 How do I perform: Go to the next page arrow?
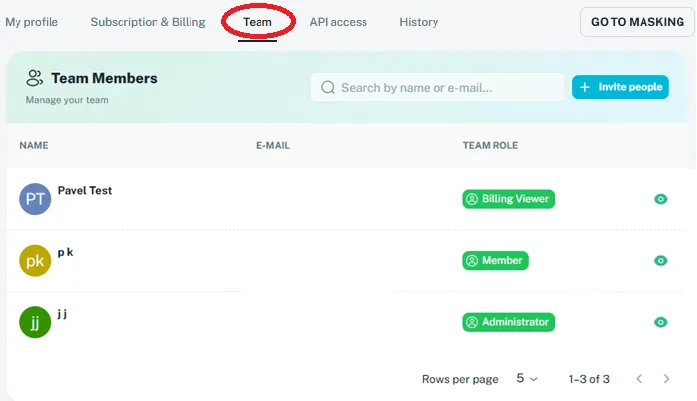point(666,379)
